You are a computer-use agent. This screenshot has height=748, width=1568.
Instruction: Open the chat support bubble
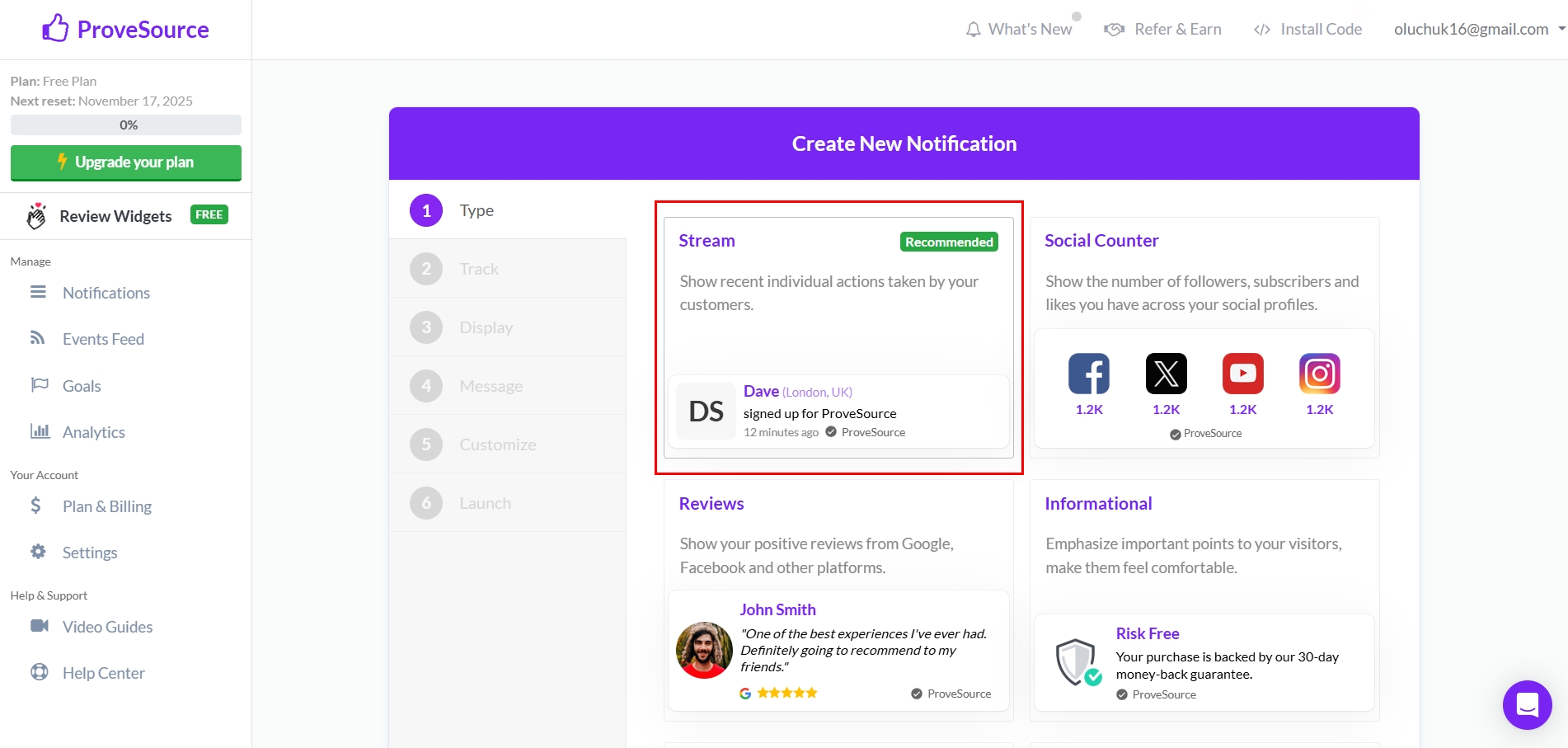point(1526,705)
